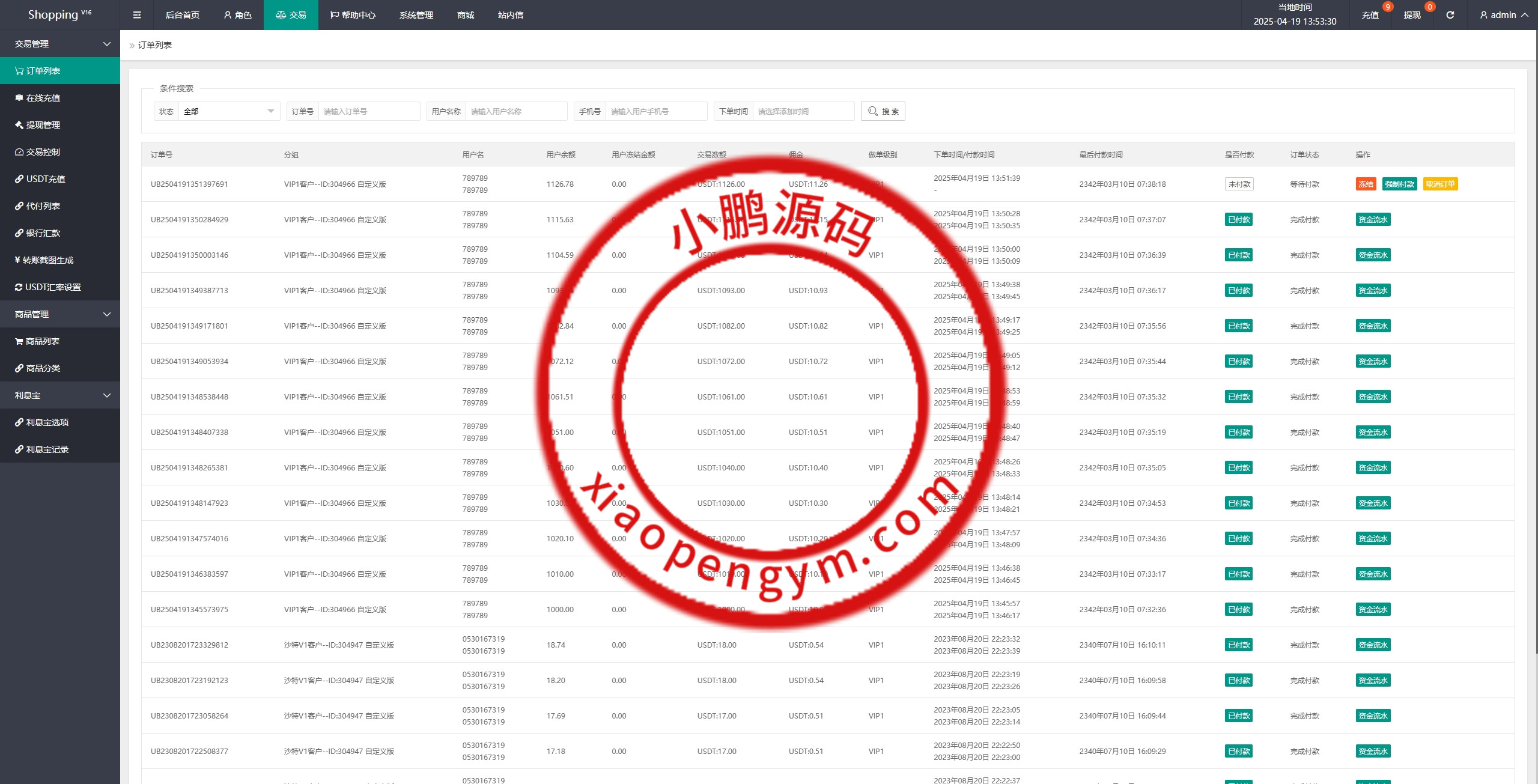Click the refresh icon in top bar
Image resolution: width=1538 pixels, height=784 pixels.
tap(1450, 15)
